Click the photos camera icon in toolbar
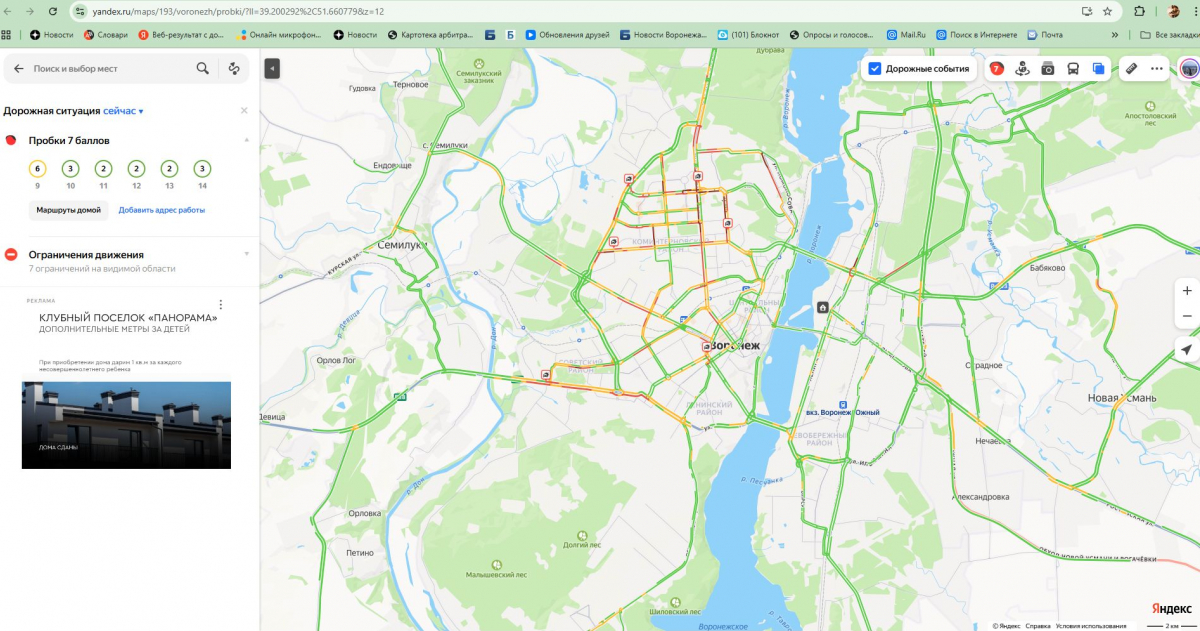Screen dimensions: 1200x631 1047,69
